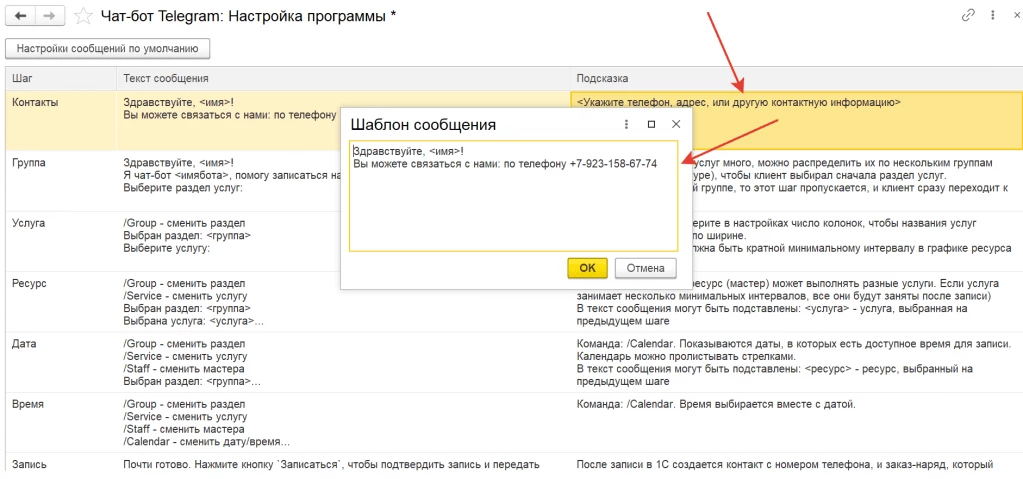
Task: Close the Шаблон сообщения dialog
Action: pyautogui.click(x=676, y=124)
